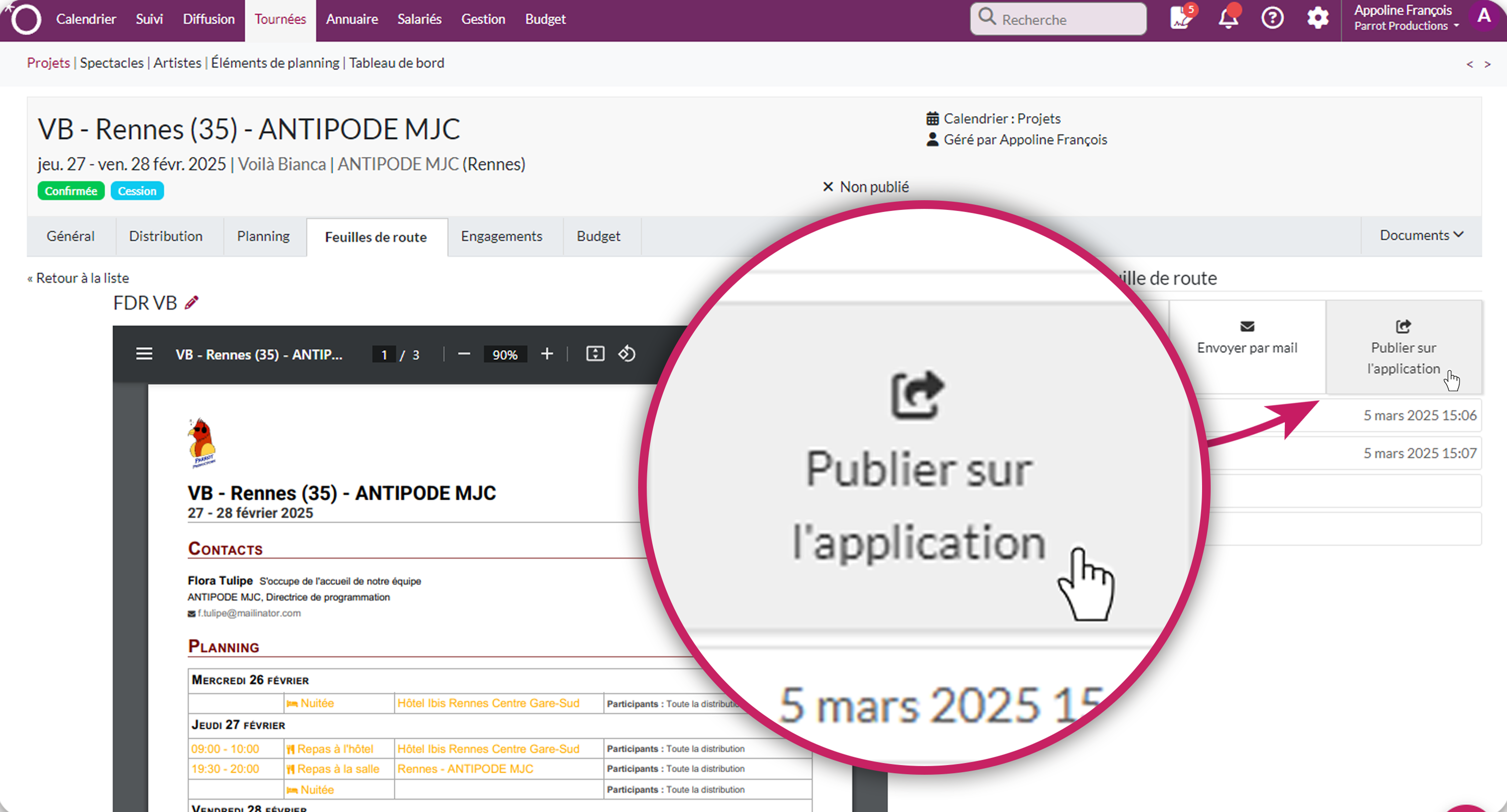Open the Annuaire menu
The height and width of the screenshot is (812, 1507).
coord(352,19)
